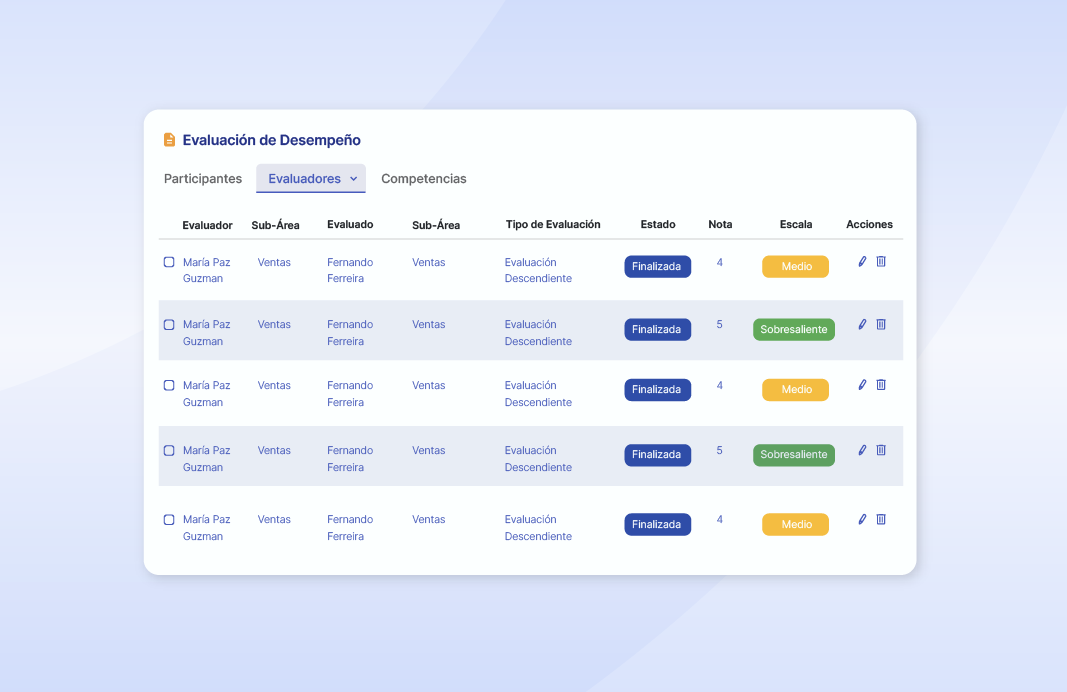Open Fernando Ferreira's profile from the second row
1067x692 pixels.
click(x=350, y=332)
